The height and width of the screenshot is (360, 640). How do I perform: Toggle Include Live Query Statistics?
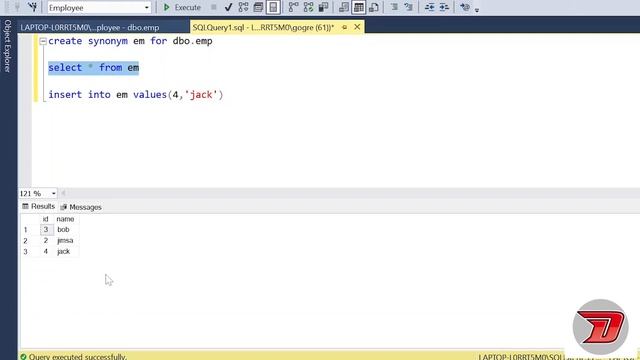tap(309, 7)
